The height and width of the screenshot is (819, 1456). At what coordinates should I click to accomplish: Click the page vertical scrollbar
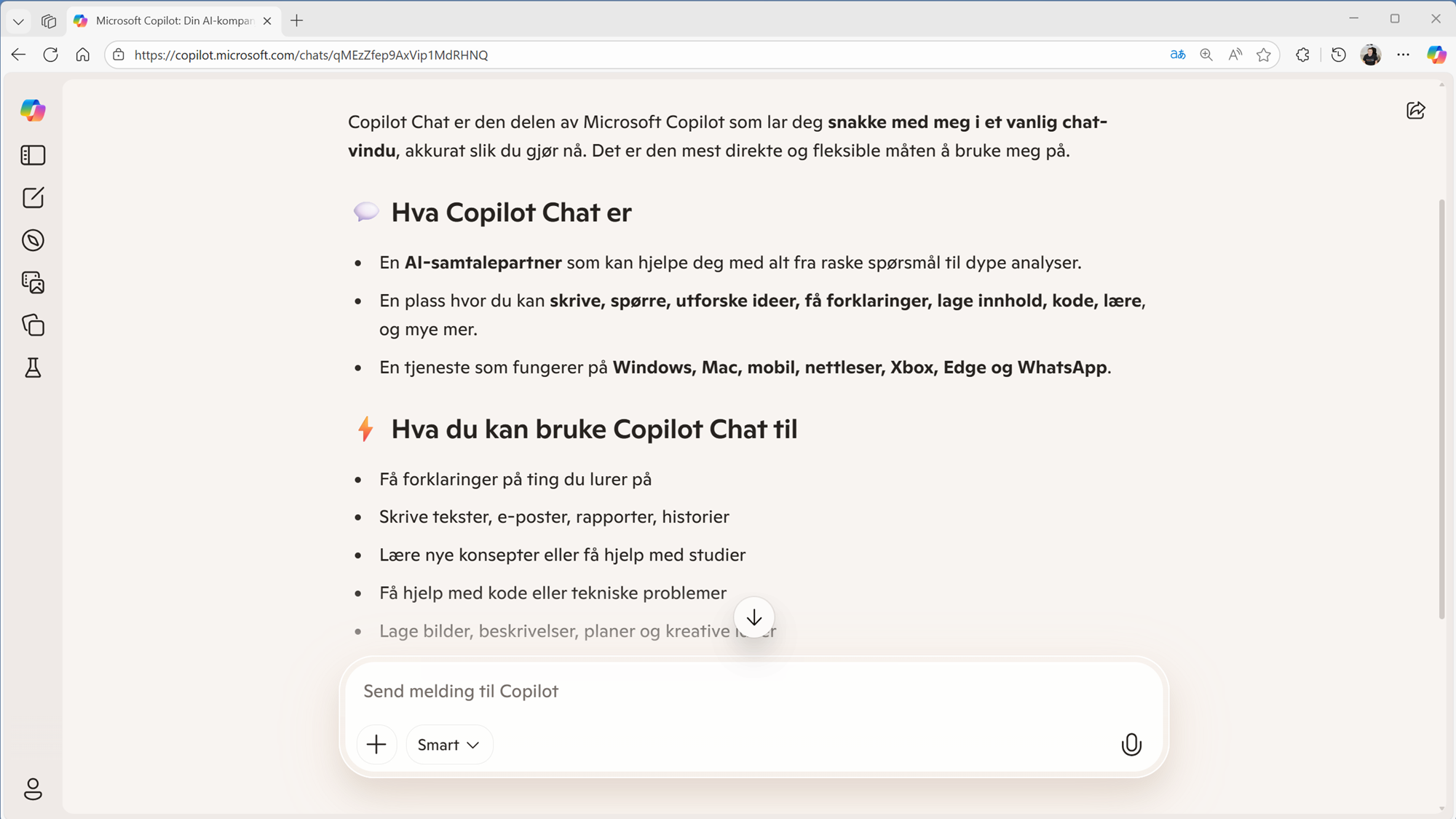coord(1441,408)
